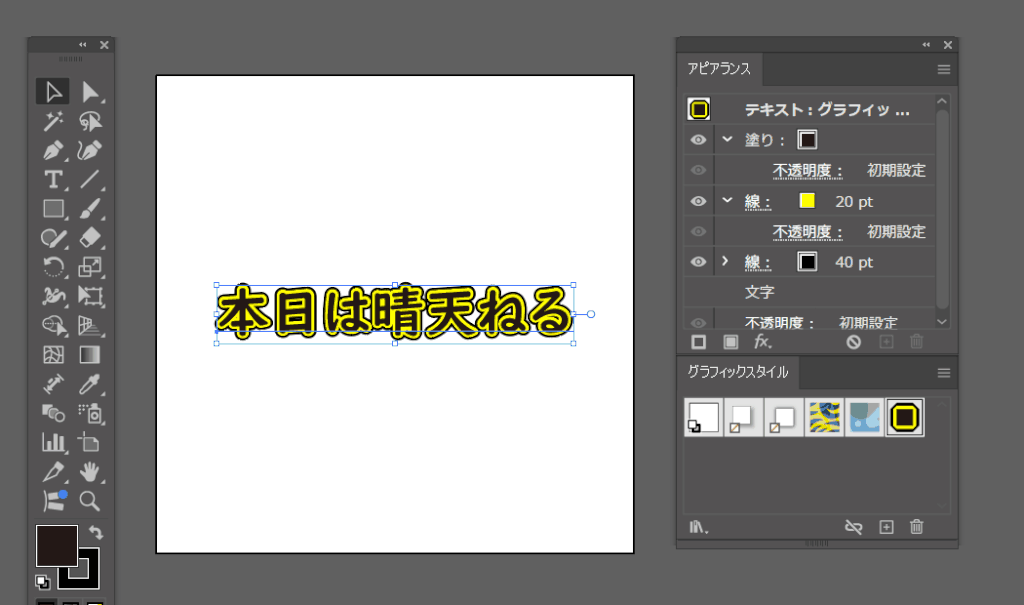
Task: Select the Magic Wand tool
Action: pos(53,122)
